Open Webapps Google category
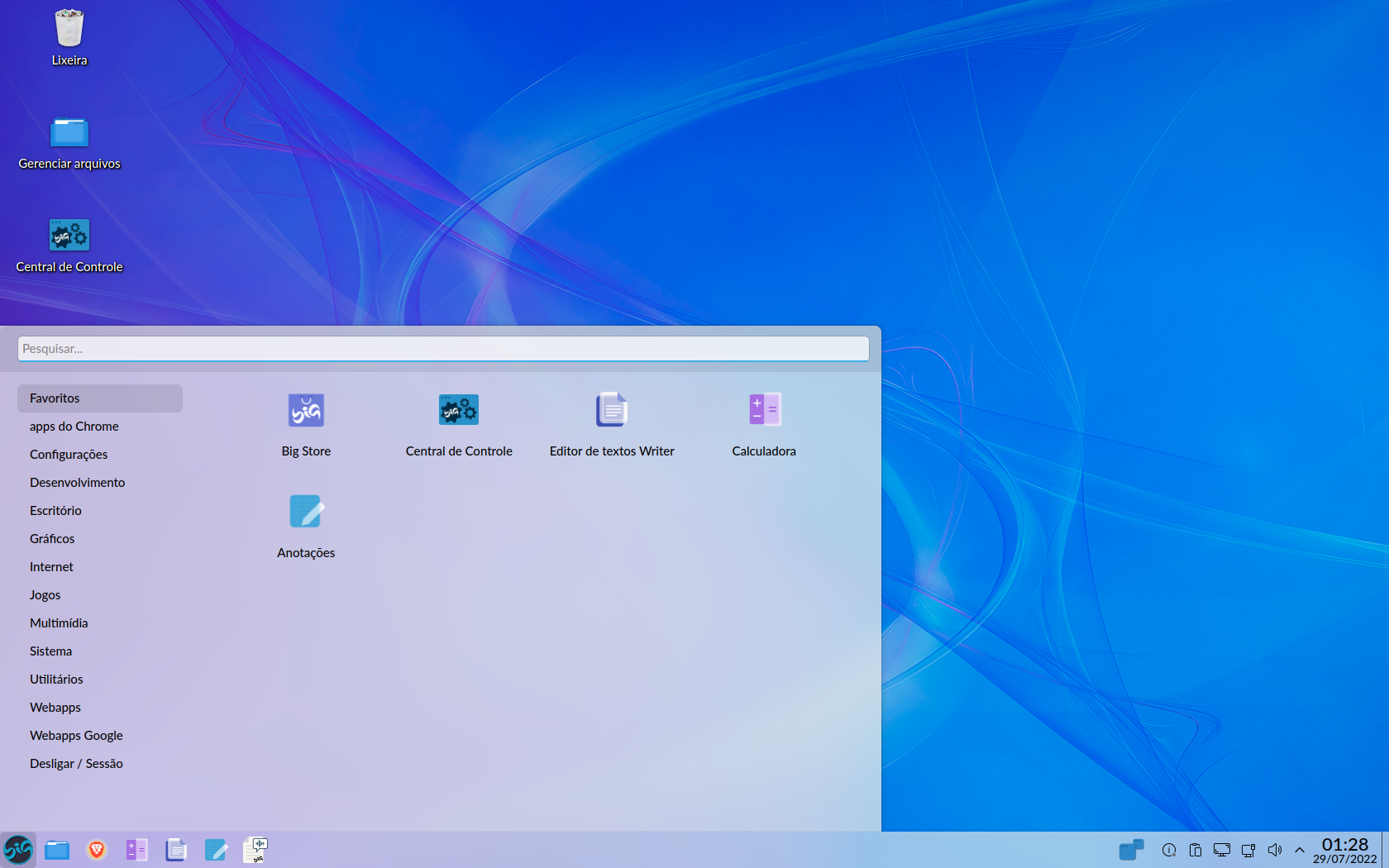 100,736
